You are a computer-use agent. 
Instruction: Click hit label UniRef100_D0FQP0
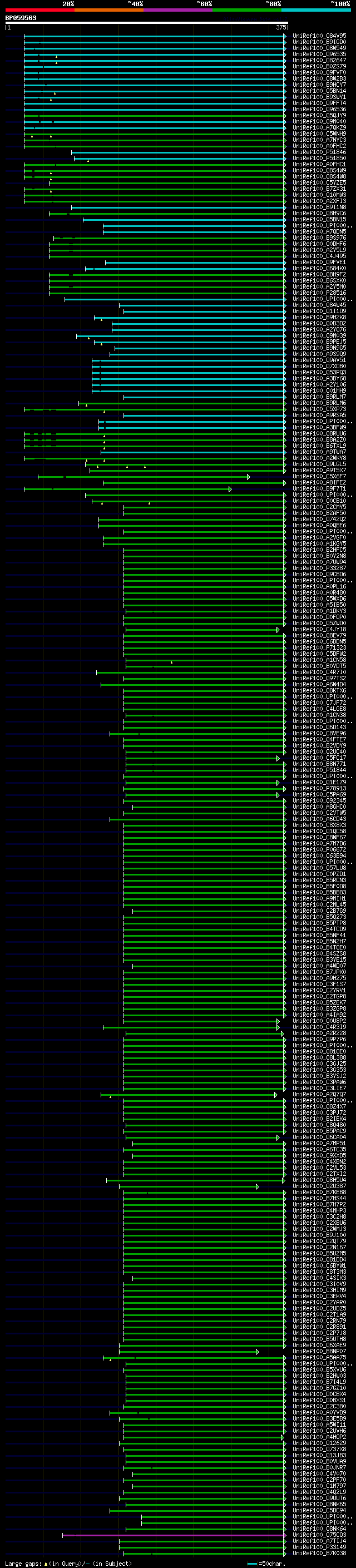point(319,617)
